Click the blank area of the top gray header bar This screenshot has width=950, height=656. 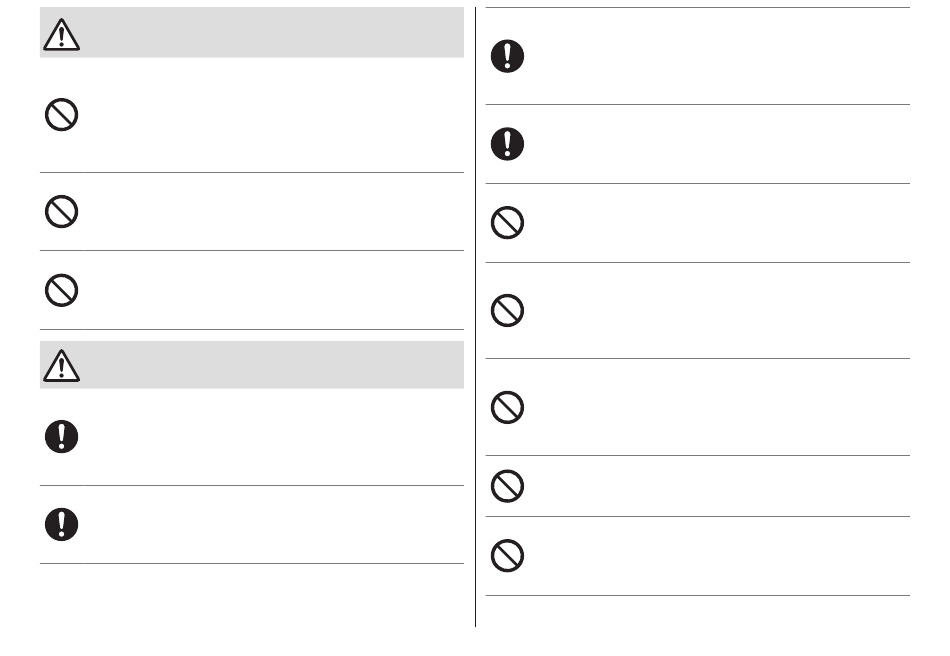pyautogui.click(x=273, y=33)
